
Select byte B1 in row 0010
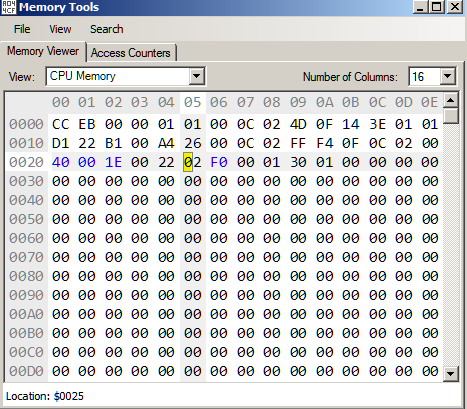[x=113, y=143]
